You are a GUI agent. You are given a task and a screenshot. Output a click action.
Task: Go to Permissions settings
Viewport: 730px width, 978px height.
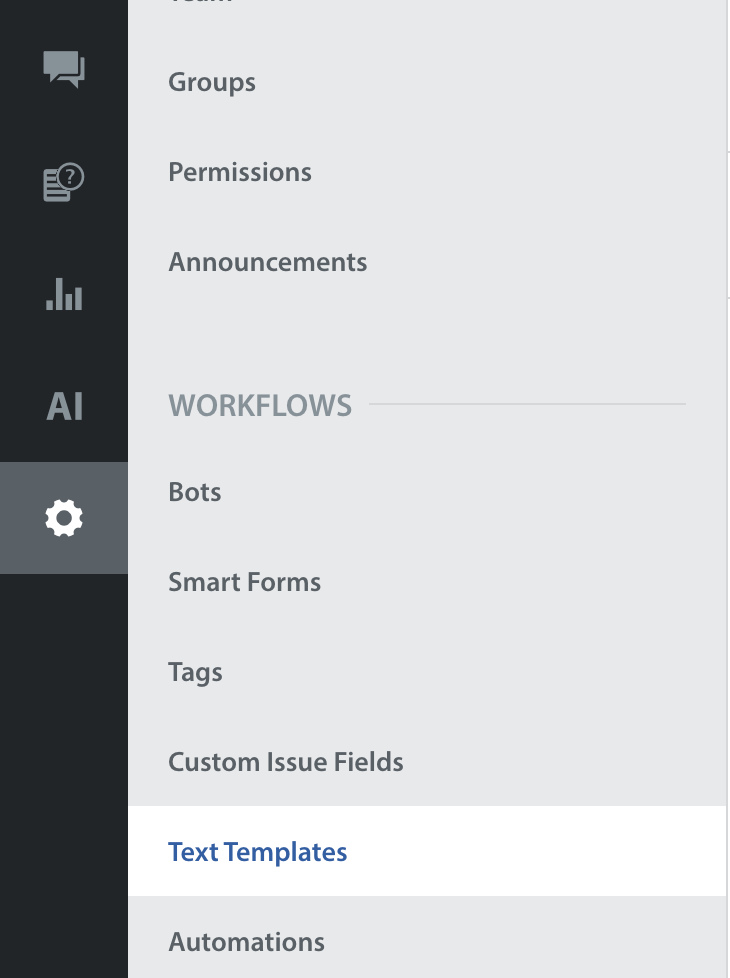(240, 172)
